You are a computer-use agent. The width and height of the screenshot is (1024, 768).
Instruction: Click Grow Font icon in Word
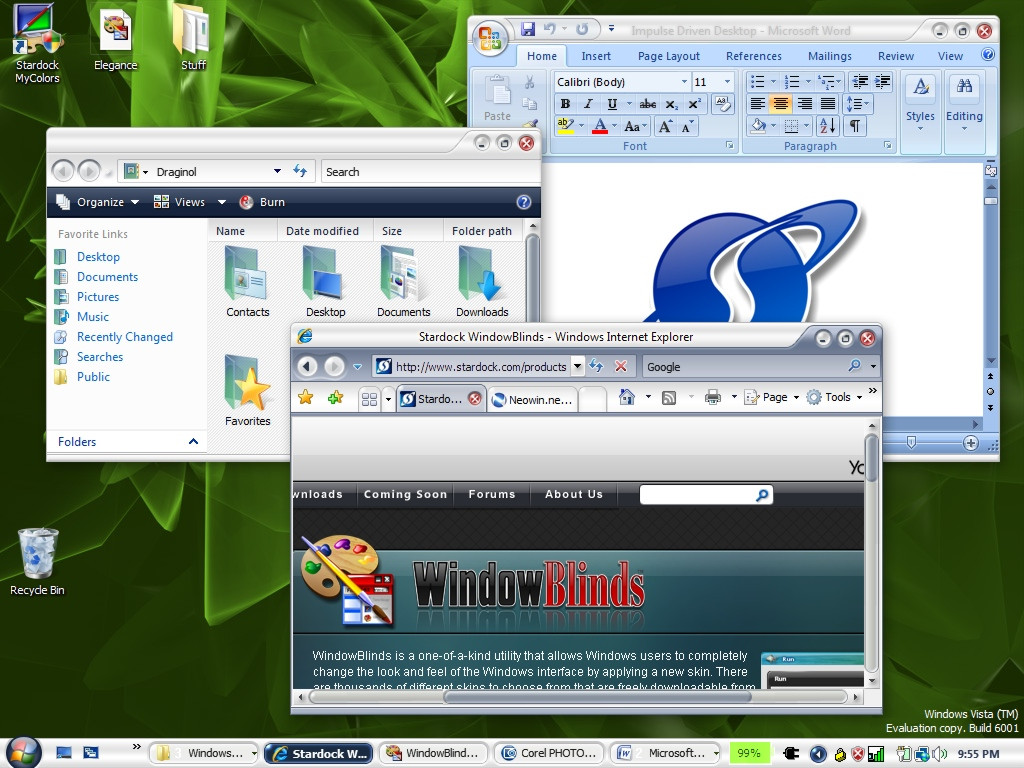[665, 127]
